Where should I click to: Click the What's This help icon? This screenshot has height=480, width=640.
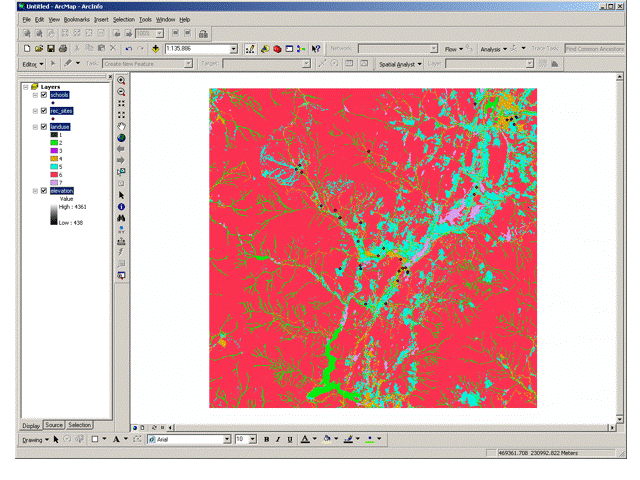(316, 49)
